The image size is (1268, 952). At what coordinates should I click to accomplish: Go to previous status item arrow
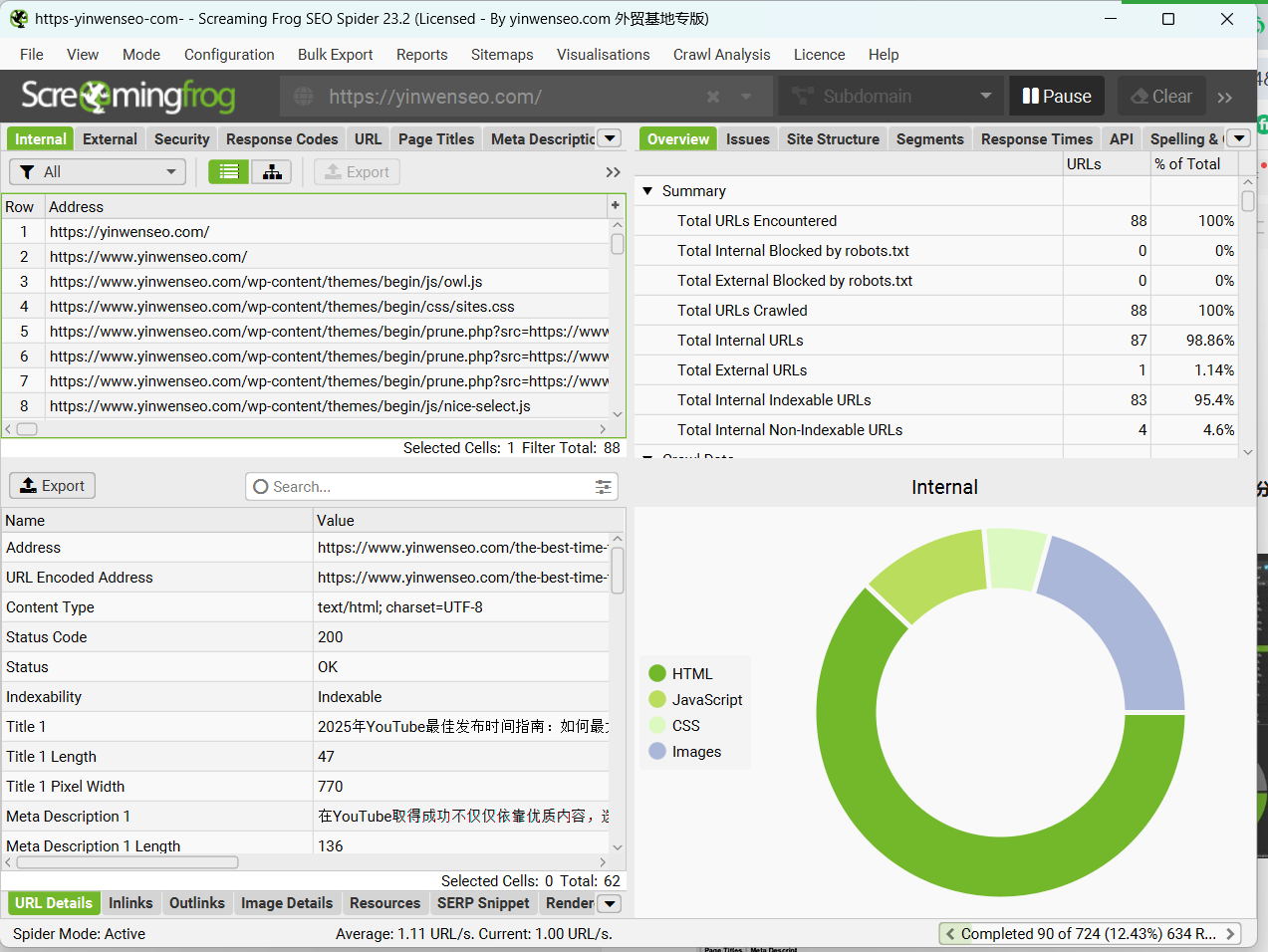(950, 934)
